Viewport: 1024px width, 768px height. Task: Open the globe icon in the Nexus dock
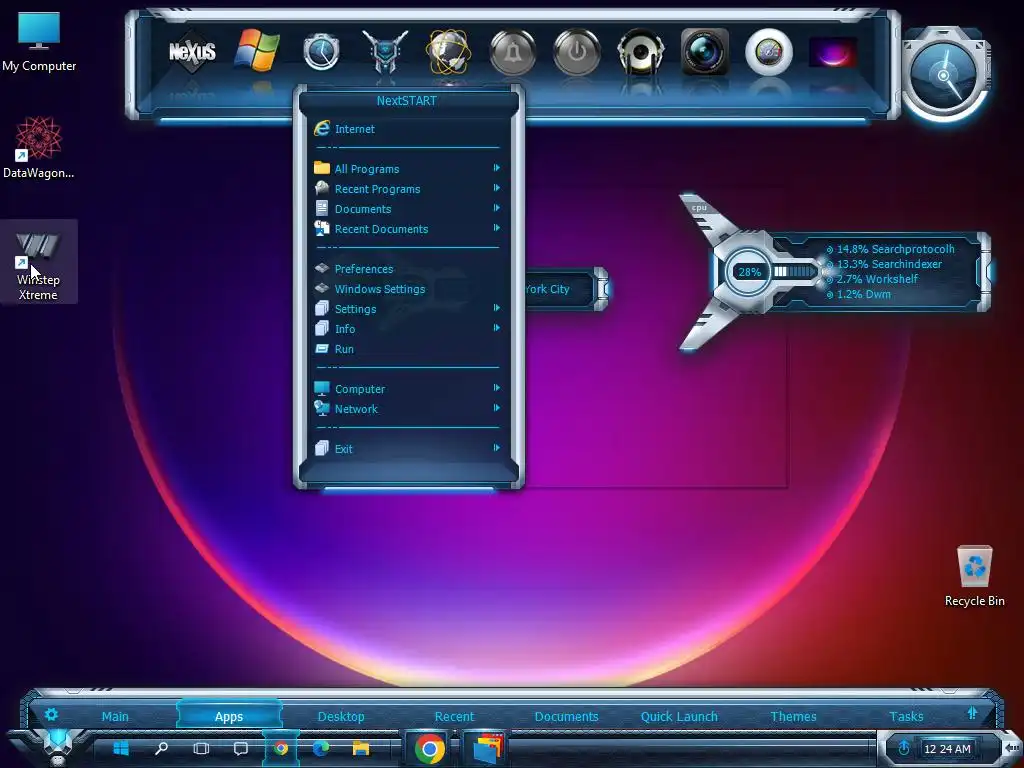click(x=449, y=52)
